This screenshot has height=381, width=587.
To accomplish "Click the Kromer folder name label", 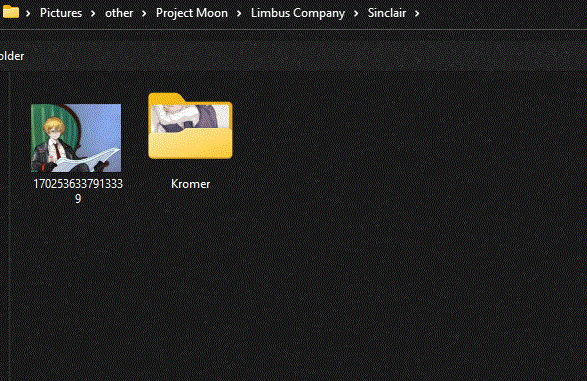I will pos(190,184).
